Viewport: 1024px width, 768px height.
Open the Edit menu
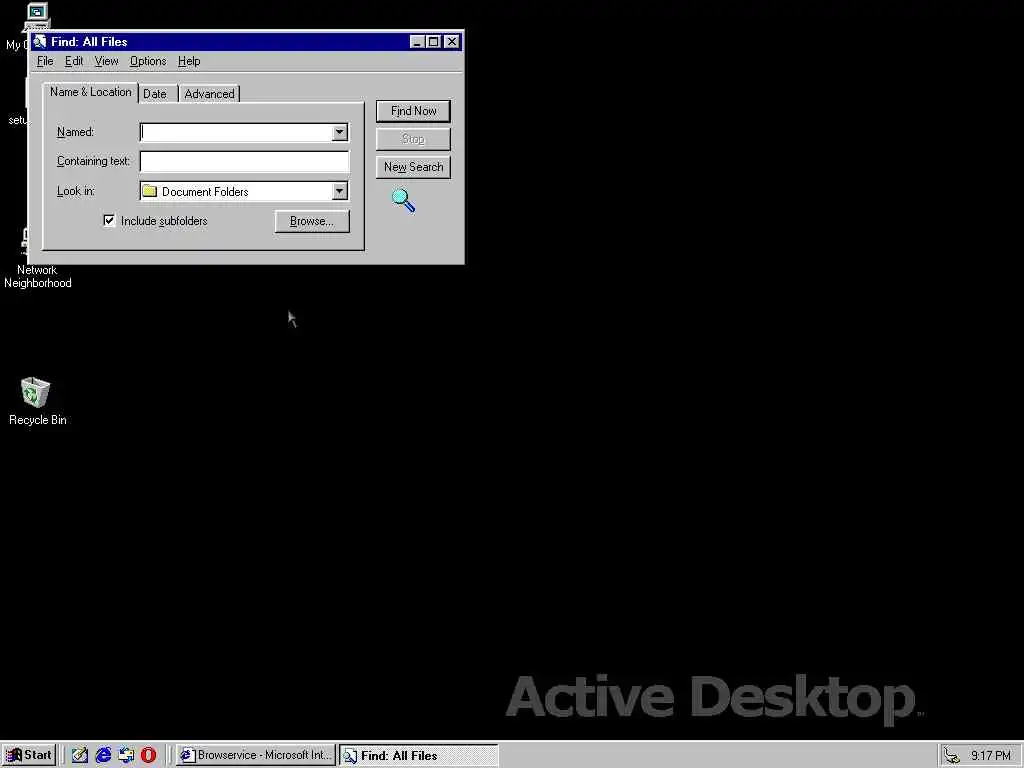pyautogui.click(x=74, y=61)
